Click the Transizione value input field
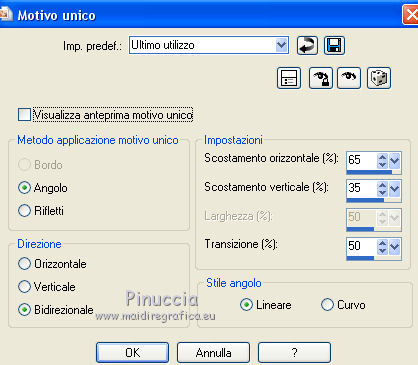 [362, 246]
